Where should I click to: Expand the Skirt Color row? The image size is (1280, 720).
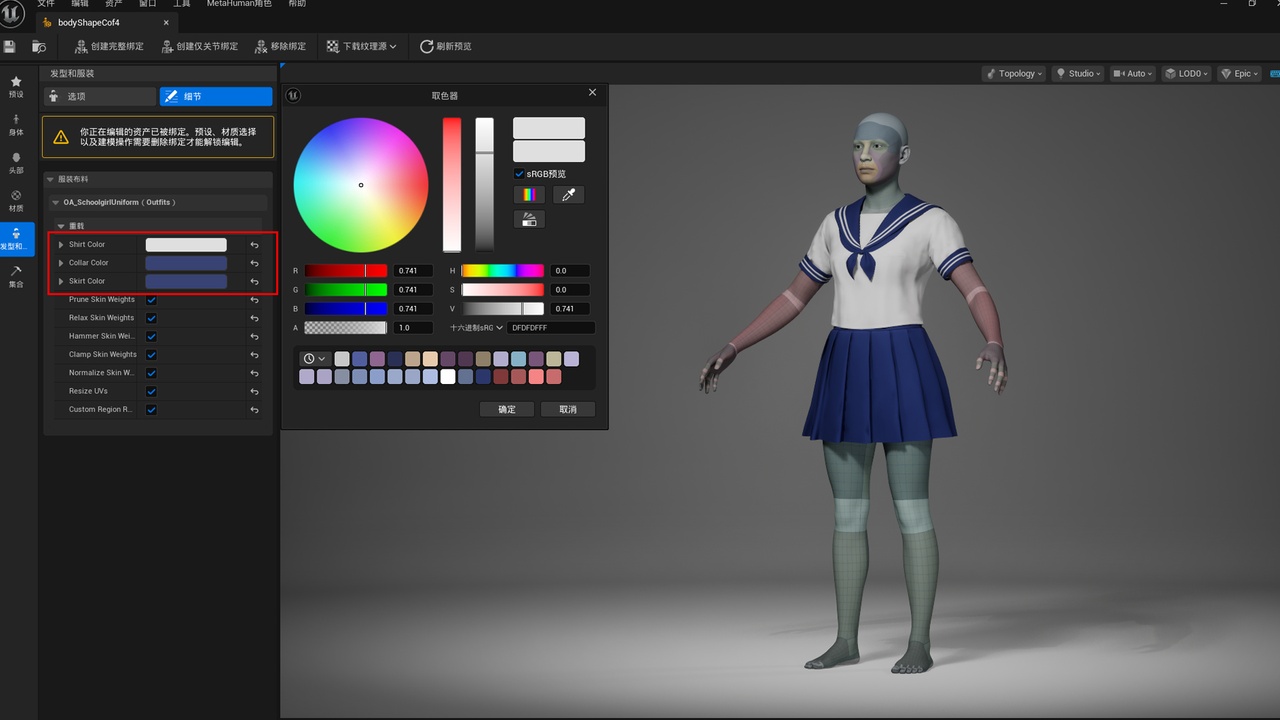tap(61, 281)
